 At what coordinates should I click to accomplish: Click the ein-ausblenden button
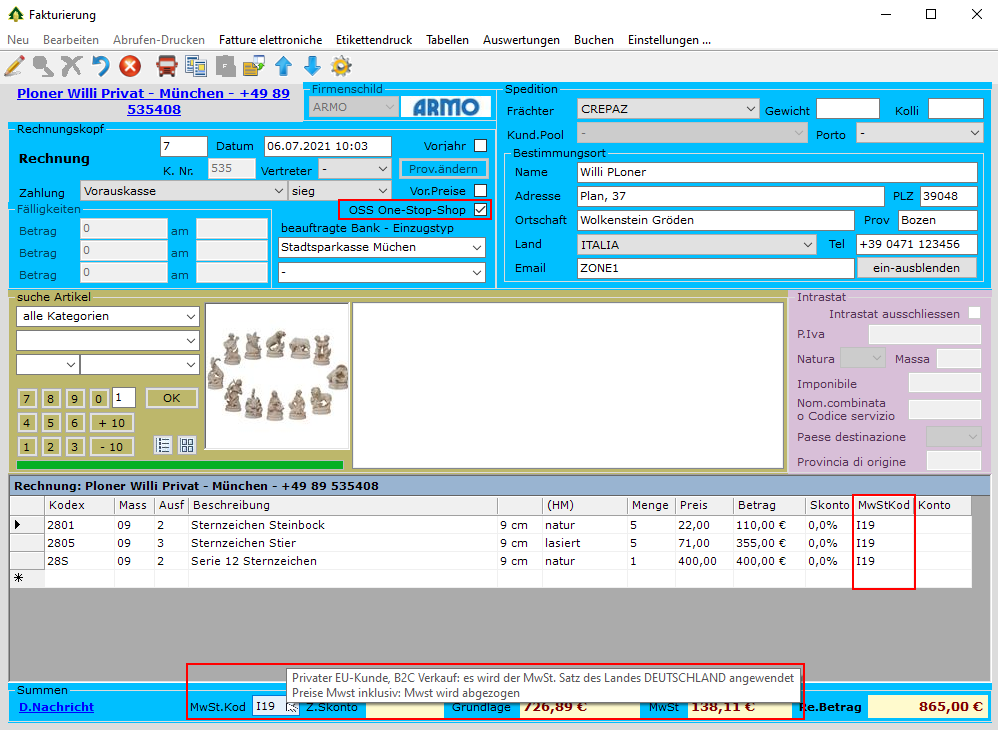(916, 268)
